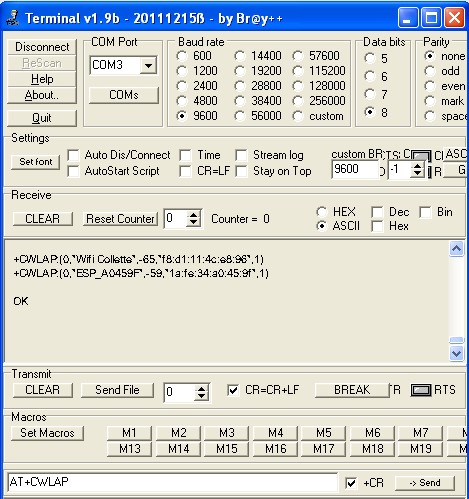469x499 pixels.
Task: Select 600 baud rate
Action: pos(182,56)
